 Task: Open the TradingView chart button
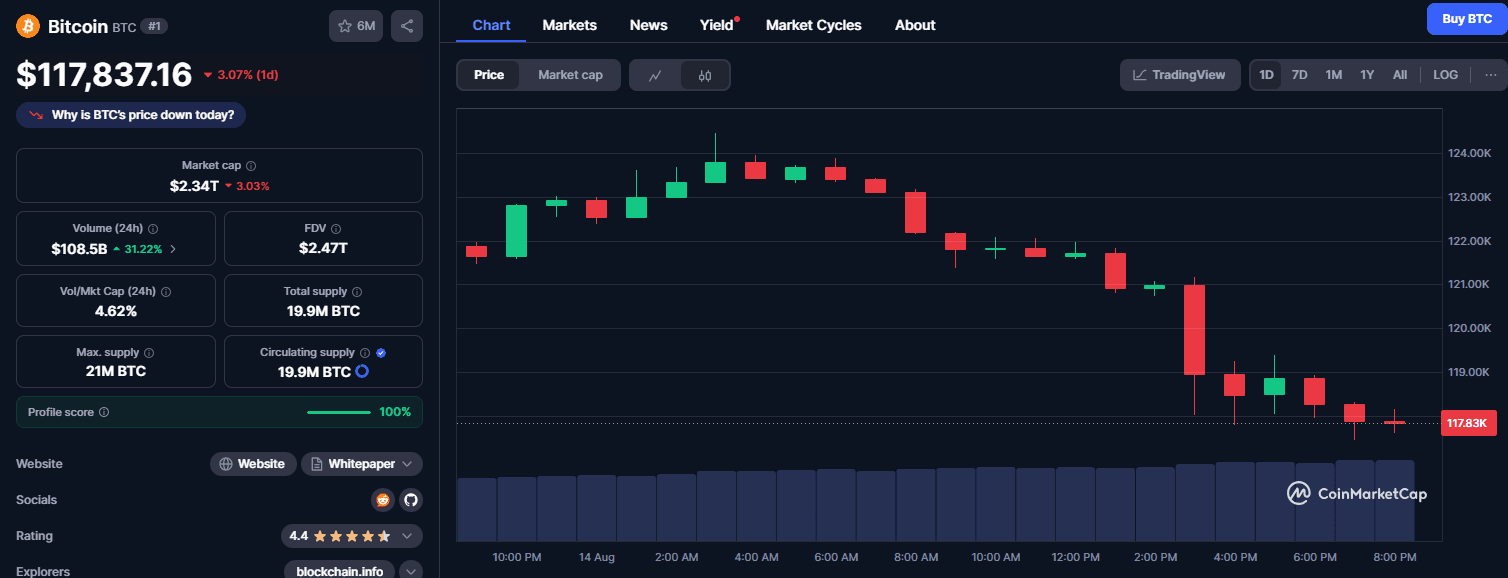(1180, 75)
